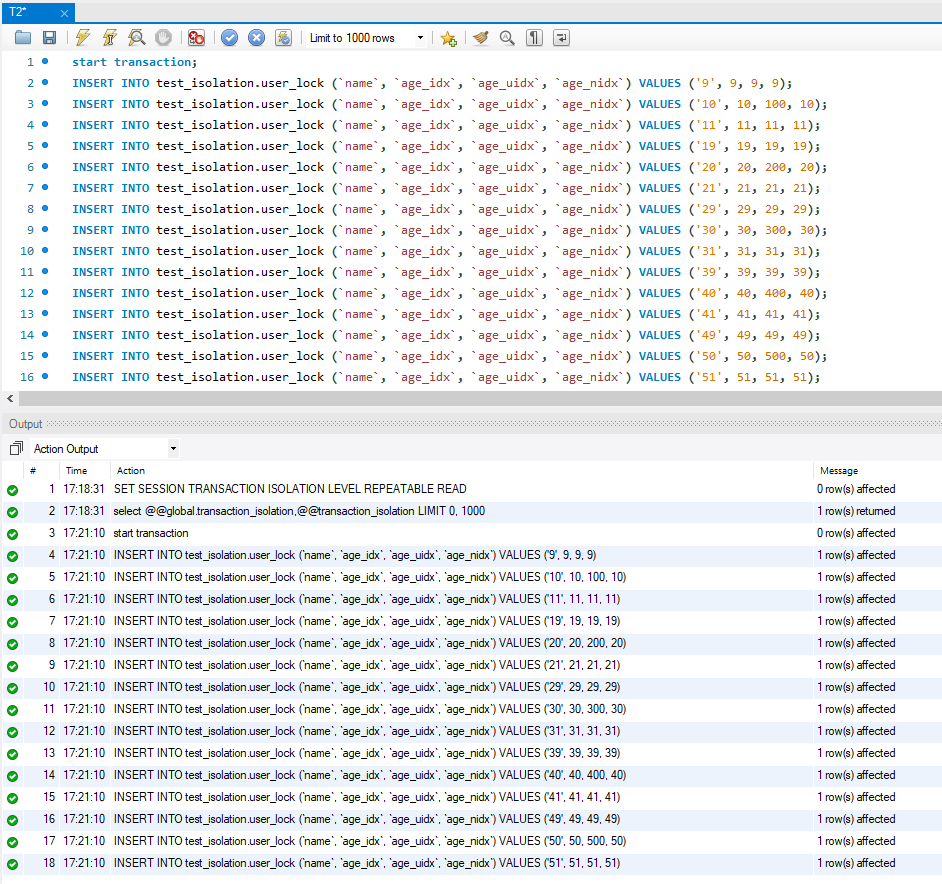The height and width of the screenshot is (884, 942).
Task: Toggle invisible characters with the pilcrow icon
Action: click(534, 38)
